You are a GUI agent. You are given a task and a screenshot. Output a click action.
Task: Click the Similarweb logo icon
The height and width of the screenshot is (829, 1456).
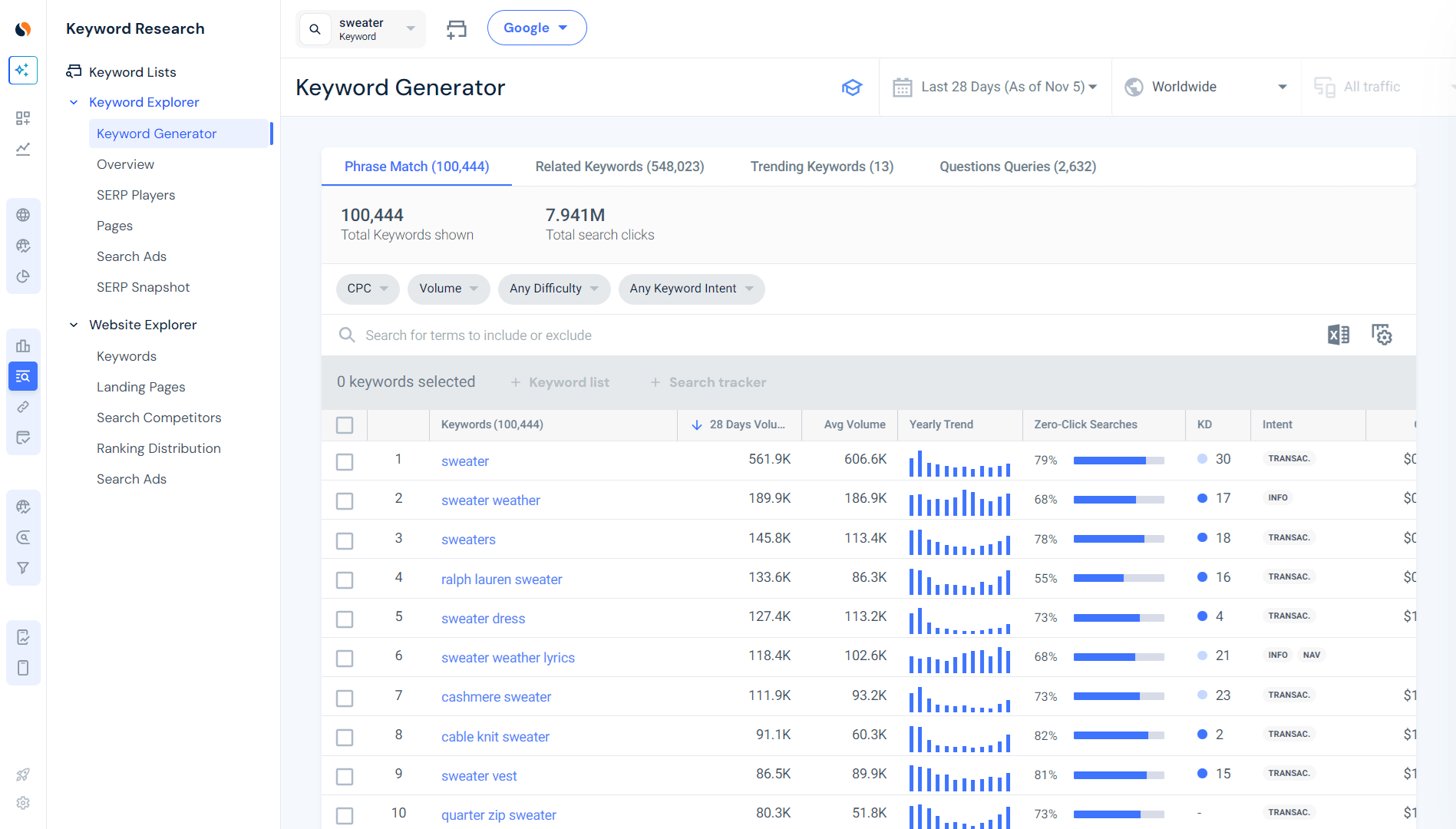click(x=23, y=29)
